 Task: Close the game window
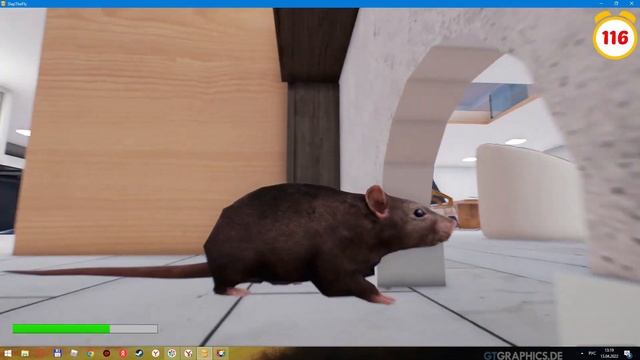(631, 4)
